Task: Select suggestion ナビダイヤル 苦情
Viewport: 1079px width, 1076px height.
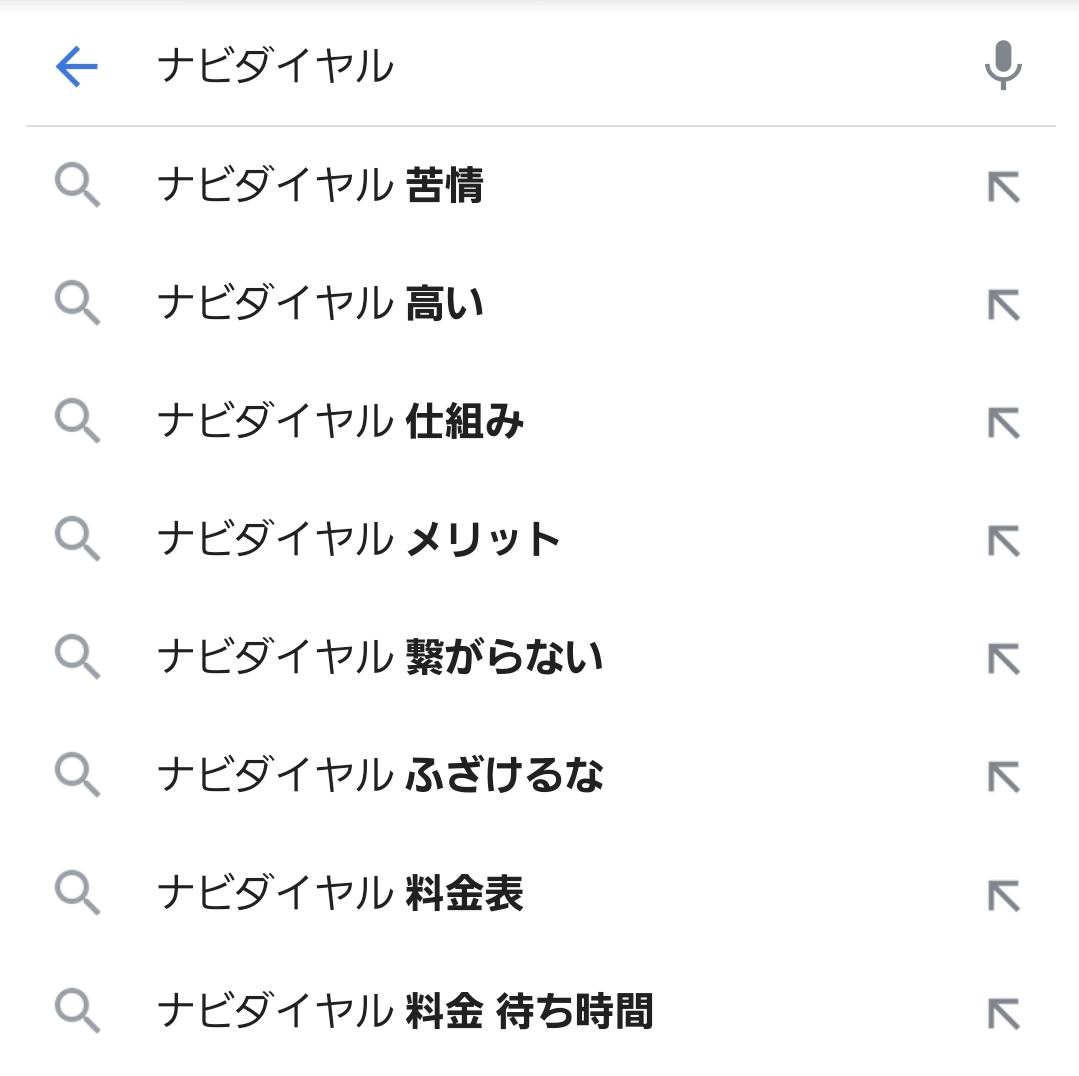Action: click(320, 186)
